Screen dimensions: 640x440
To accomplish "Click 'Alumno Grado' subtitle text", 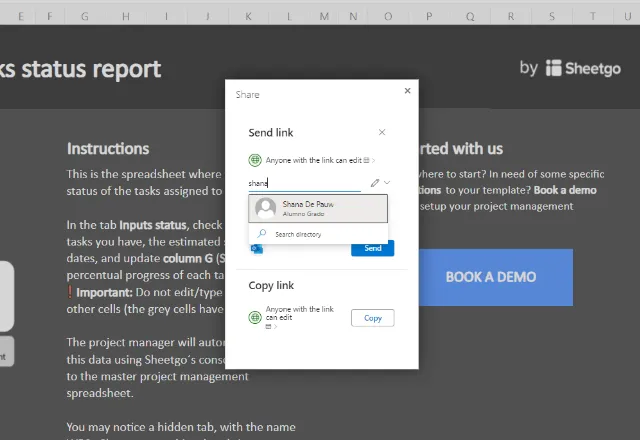I will pos(303,214).
